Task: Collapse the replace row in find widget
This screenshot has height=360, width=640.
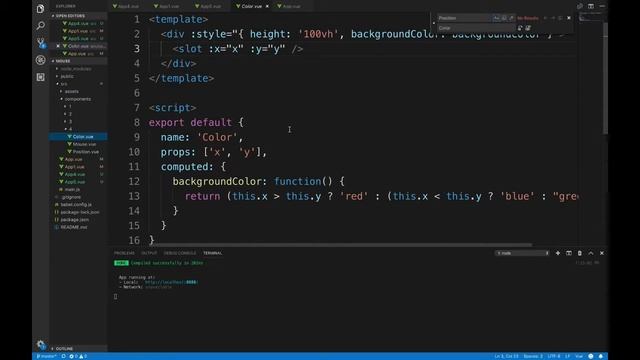Action: pos(433,23)
